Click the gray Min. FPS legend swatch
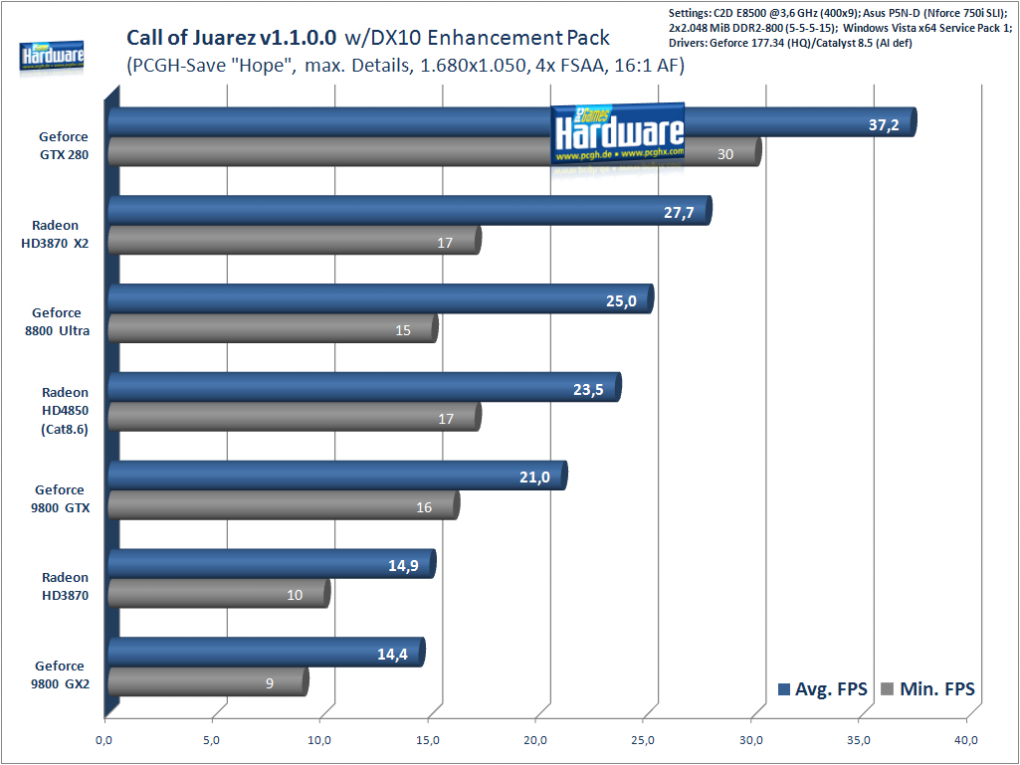 [x=887, y=689]
